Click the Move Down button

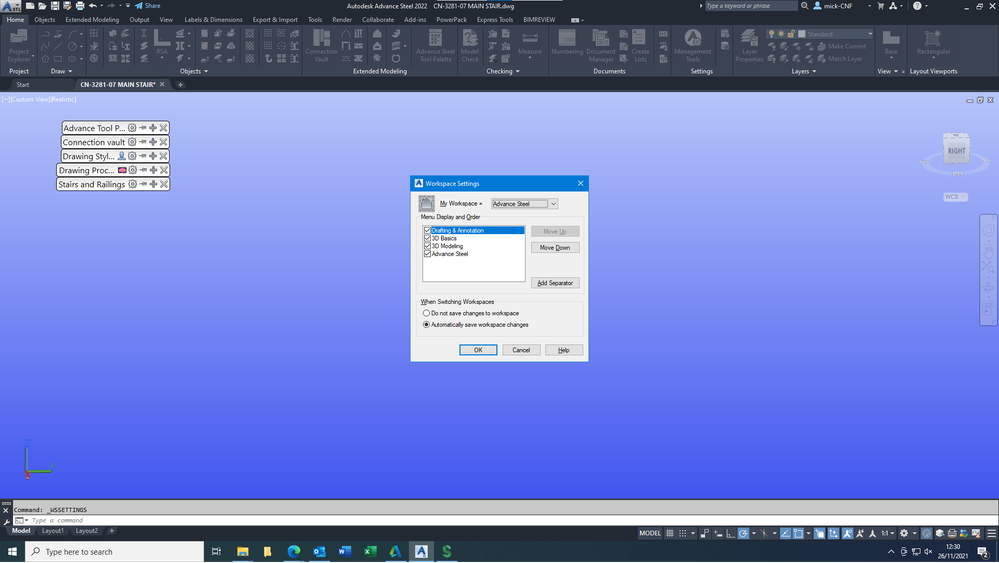(555, 248)
